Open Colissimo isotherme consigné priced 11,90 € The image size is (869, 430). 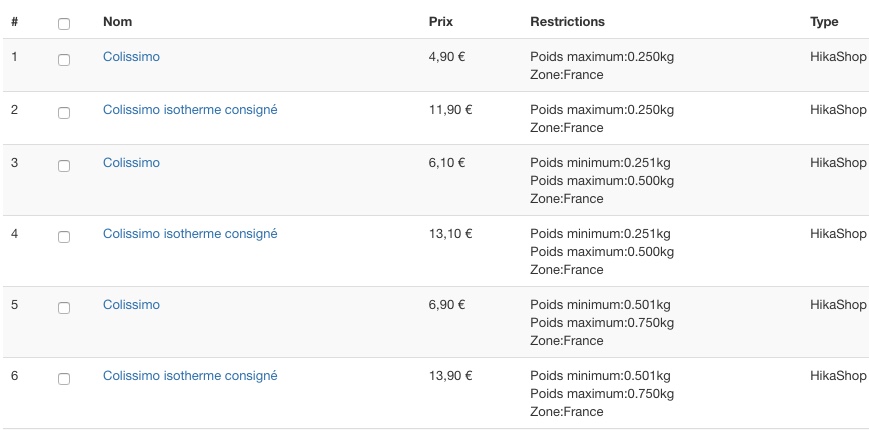[x=190, y=110]
